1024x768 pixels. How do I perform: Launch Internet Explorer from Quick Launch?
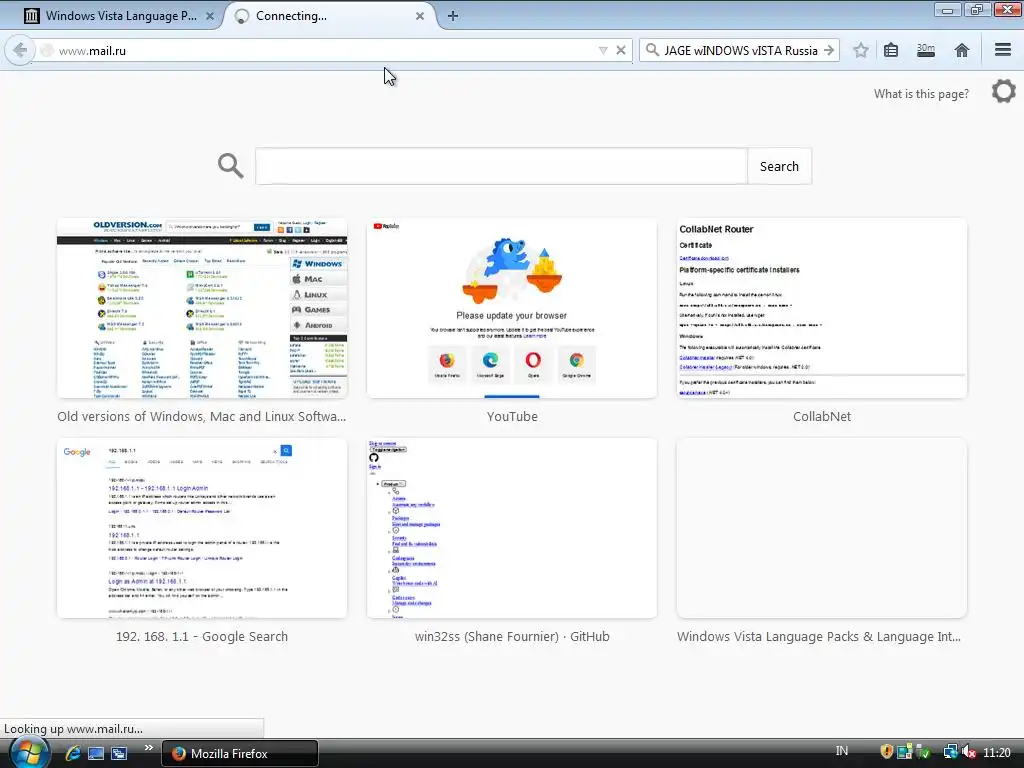click(72, 753)
